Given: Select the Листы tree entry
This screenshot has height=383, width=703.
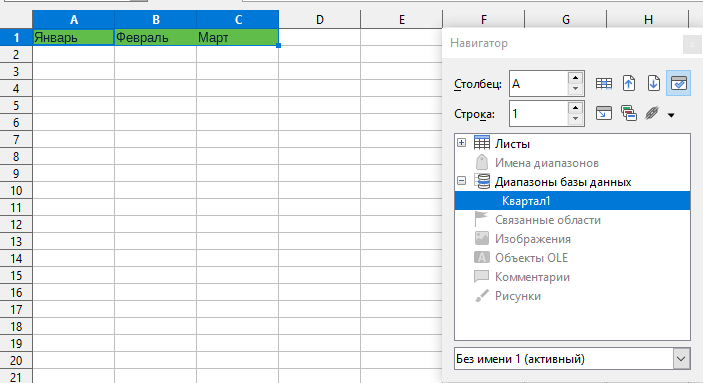Looking at the screenshot, I should tap(512, 144).
